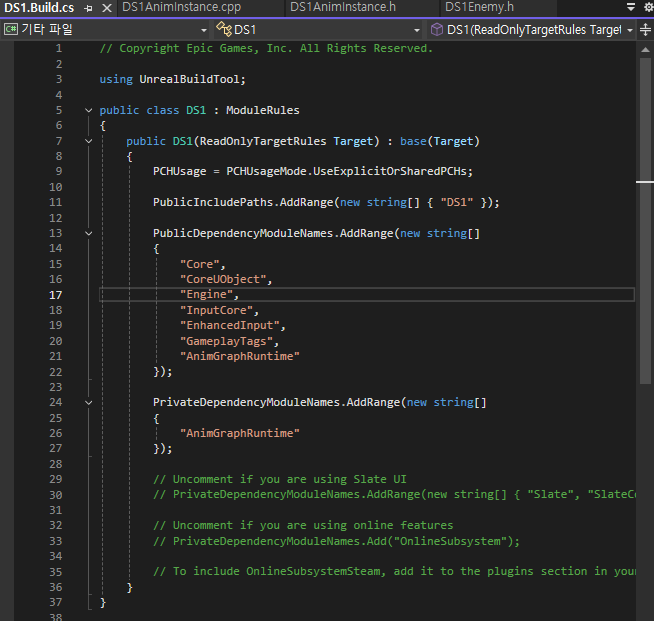
Task: Collapse the DS1 class block on line 5
Action: point(88,111)
